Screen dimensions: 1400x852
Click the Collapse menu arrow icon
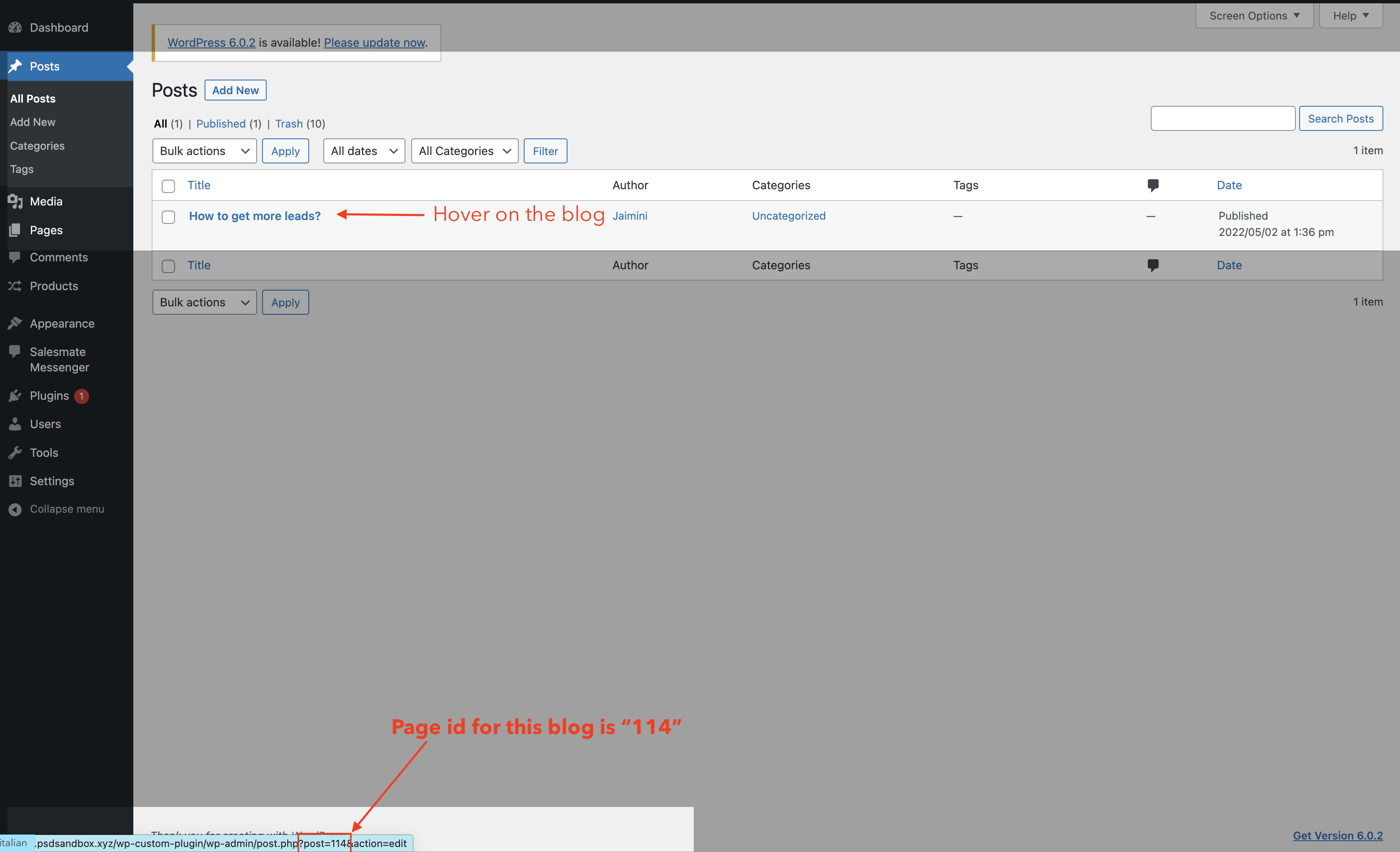(15, 509)
